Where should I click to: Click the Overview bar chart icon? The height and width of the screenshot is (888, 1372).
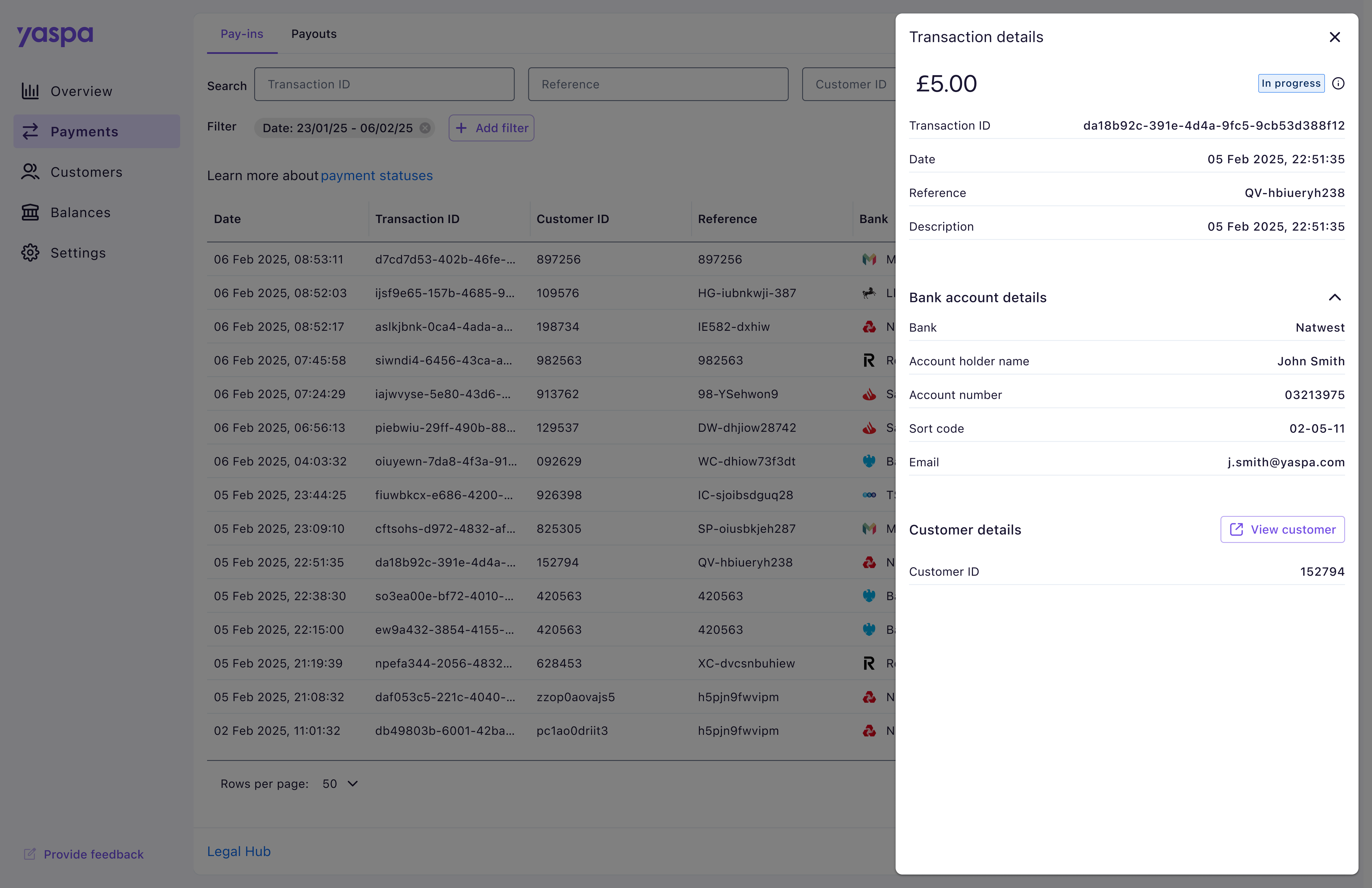click(x=30, y=91)
